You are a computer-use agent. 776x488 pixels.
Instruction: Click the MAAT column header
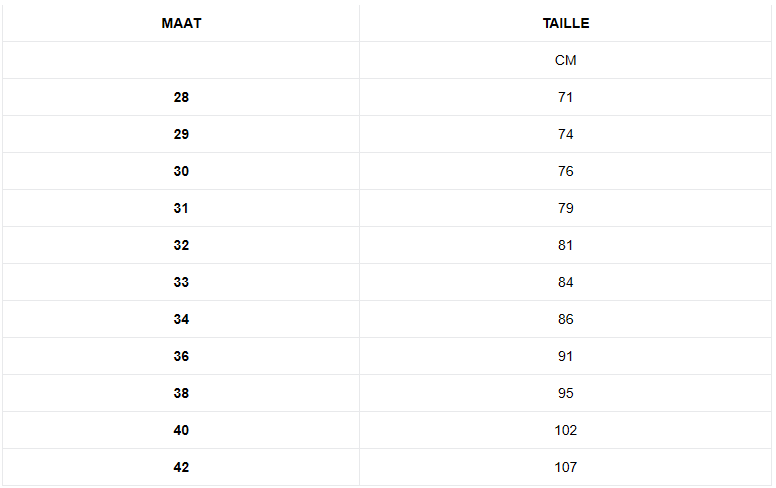click(181, 23)
